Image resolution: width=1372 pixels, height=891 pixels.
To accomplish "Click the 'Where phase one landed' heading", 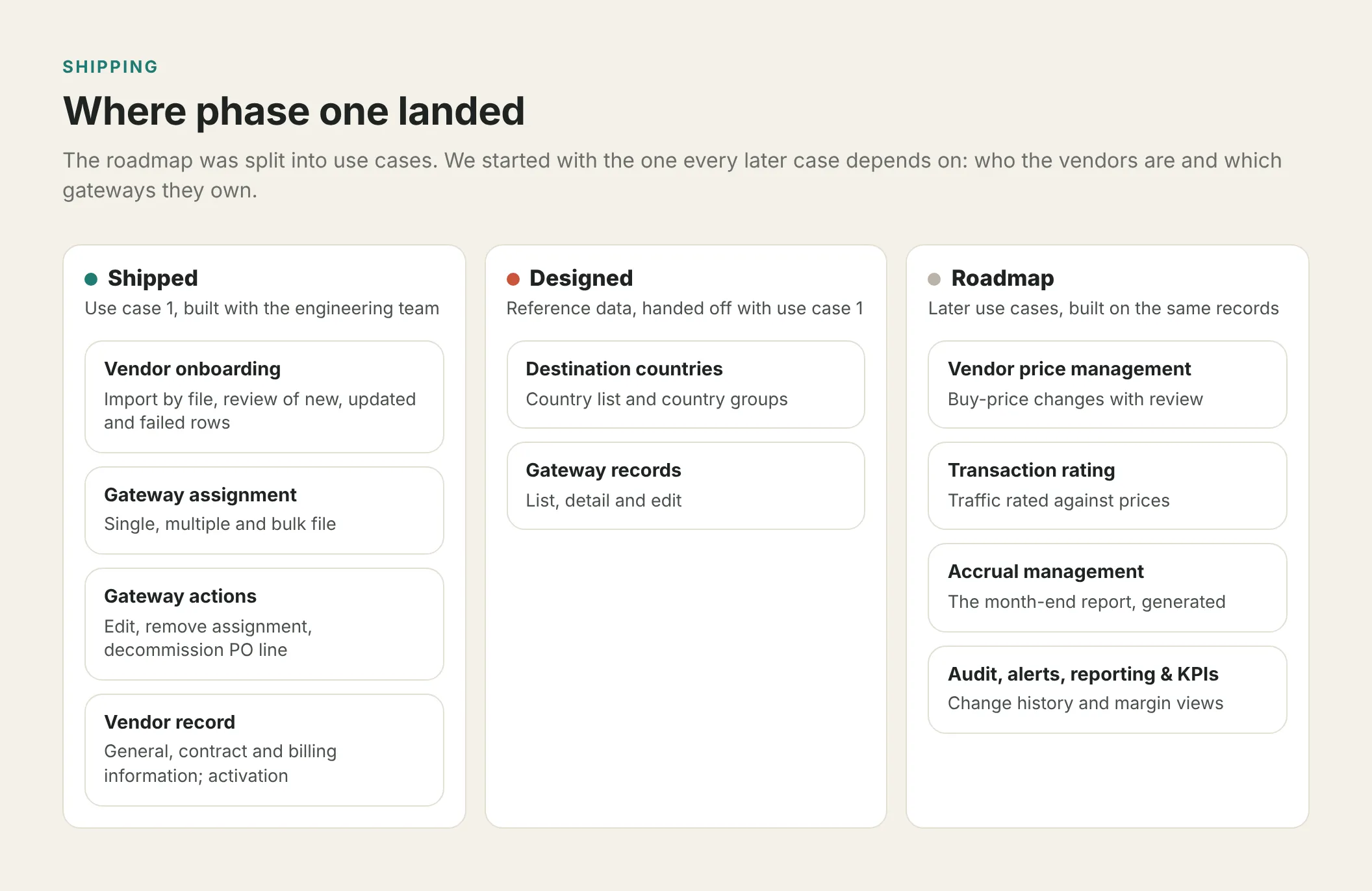I will pos(294,111).
